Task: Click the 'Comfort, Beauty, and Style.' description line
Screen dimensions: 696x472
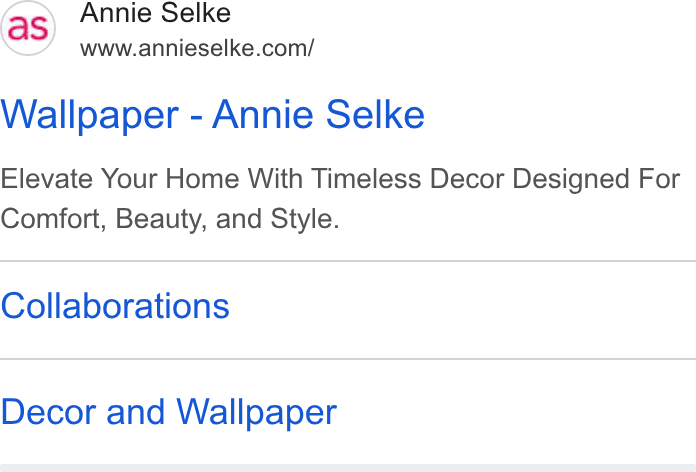Action: (170, 219)
